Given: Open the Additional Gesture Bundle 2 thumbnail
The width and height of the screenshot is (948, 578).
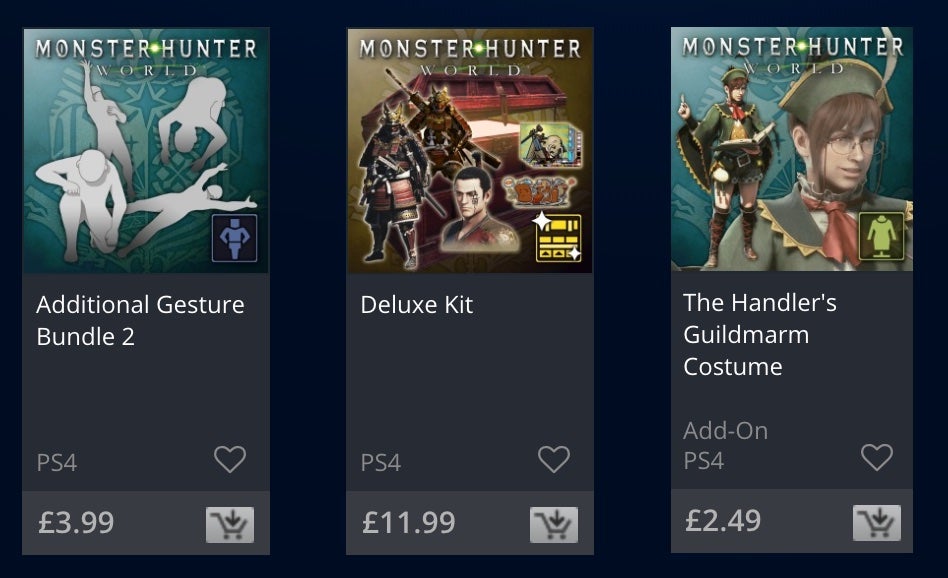Looking at the screenshot, I should 146,150.
